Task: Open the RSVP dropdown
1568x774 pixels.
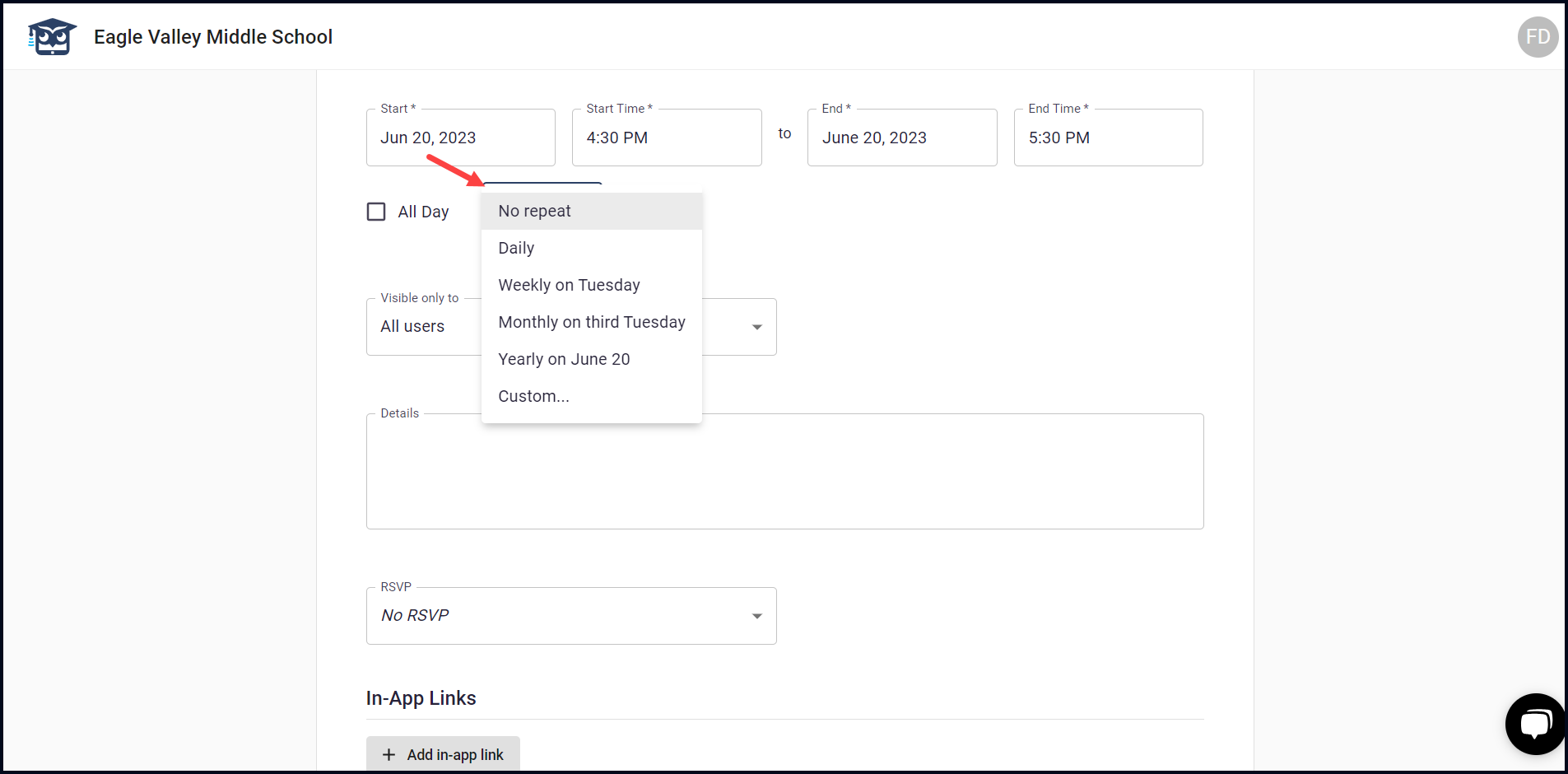Action: point(571,616)
